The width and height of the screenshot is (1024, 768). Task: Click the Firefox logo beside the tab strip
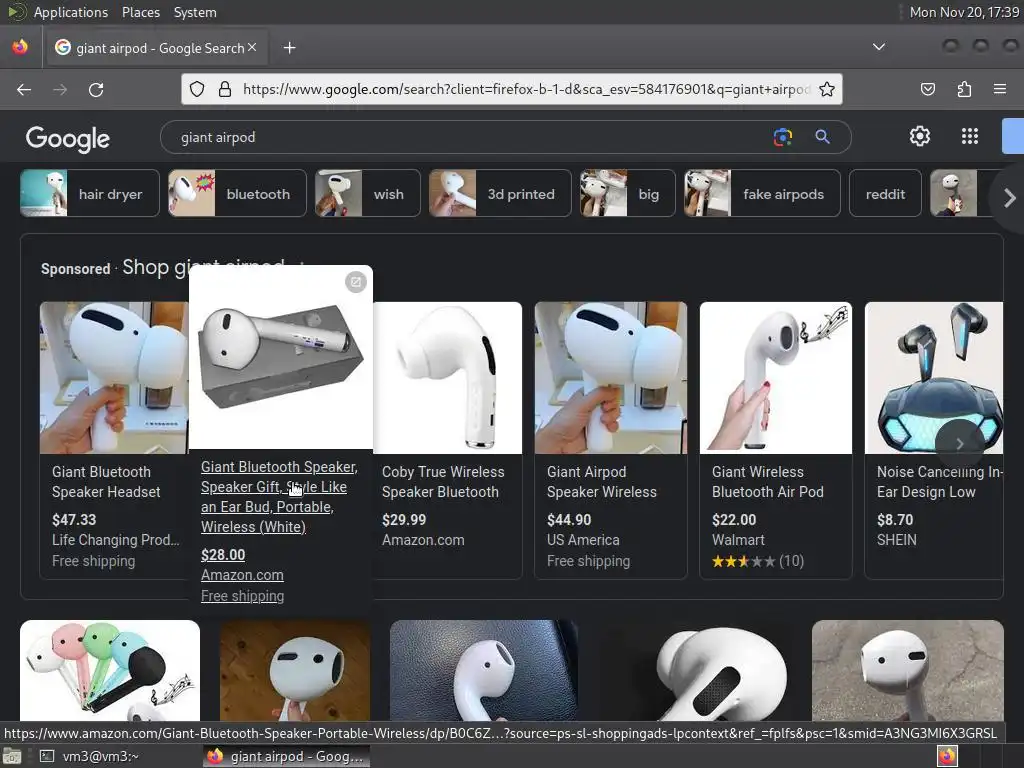point(20,47)
